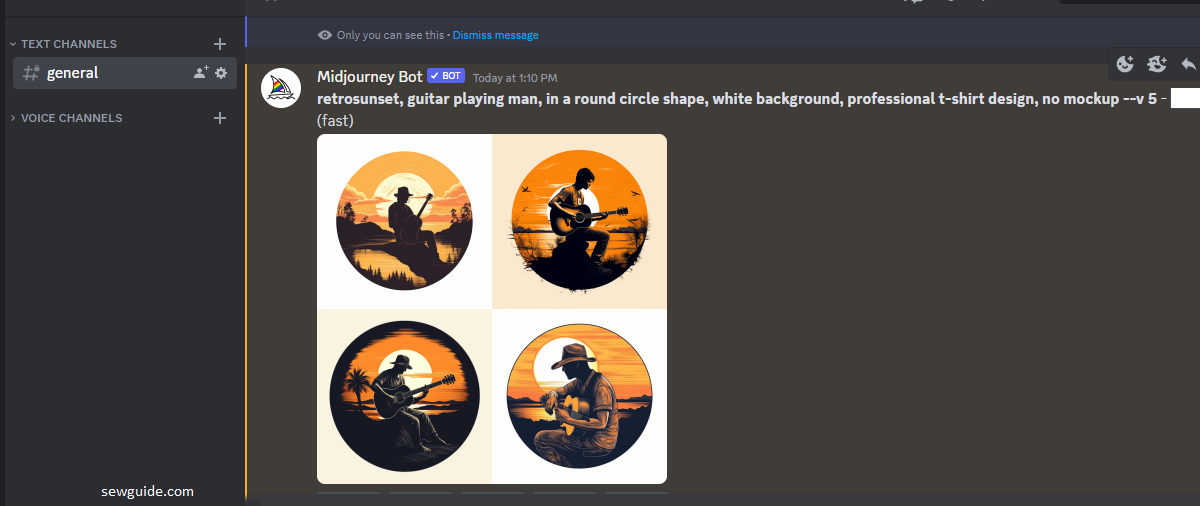The width and height of the screenshot is (1200, 506).
Task: Collapse the TEXT CHANNELS category
Action: [x=63, y=44]
